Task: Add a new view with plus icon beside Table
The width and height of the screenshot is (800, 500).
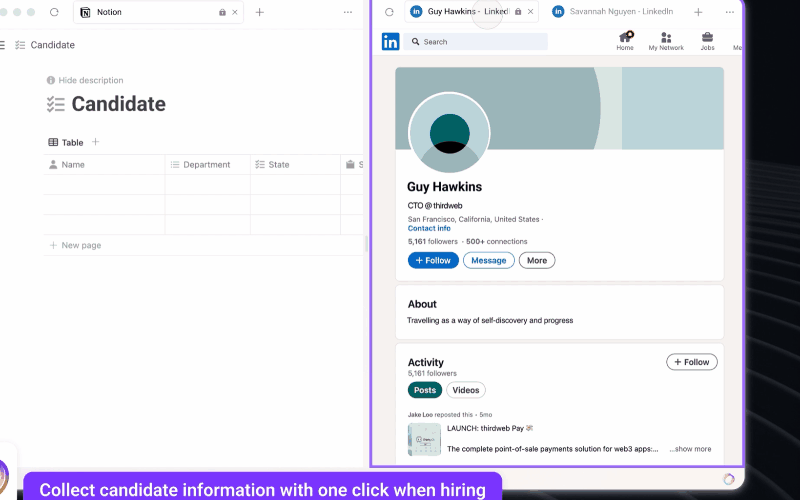Action: pos(96,142)
